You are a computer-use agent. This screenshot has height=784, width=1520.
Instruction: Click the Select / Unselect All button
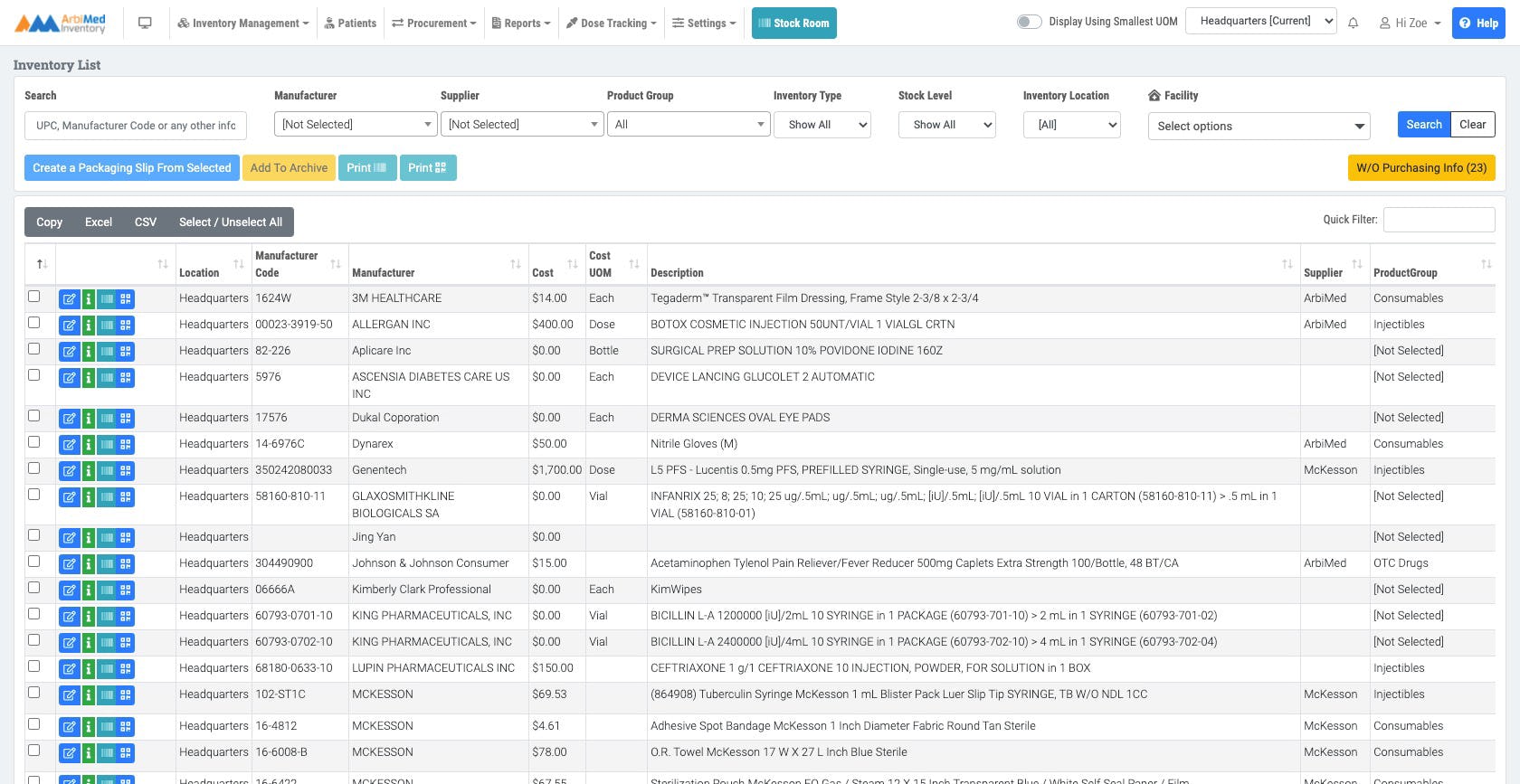pos(231,222)
